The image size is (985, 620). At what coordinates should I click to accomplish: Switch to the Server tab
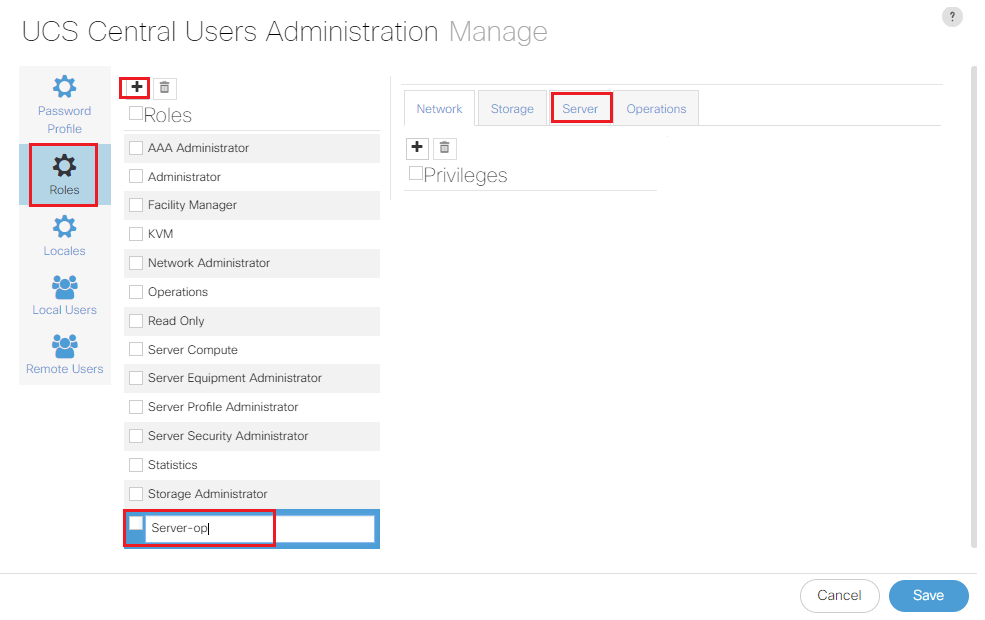click(x=580, y=109)
